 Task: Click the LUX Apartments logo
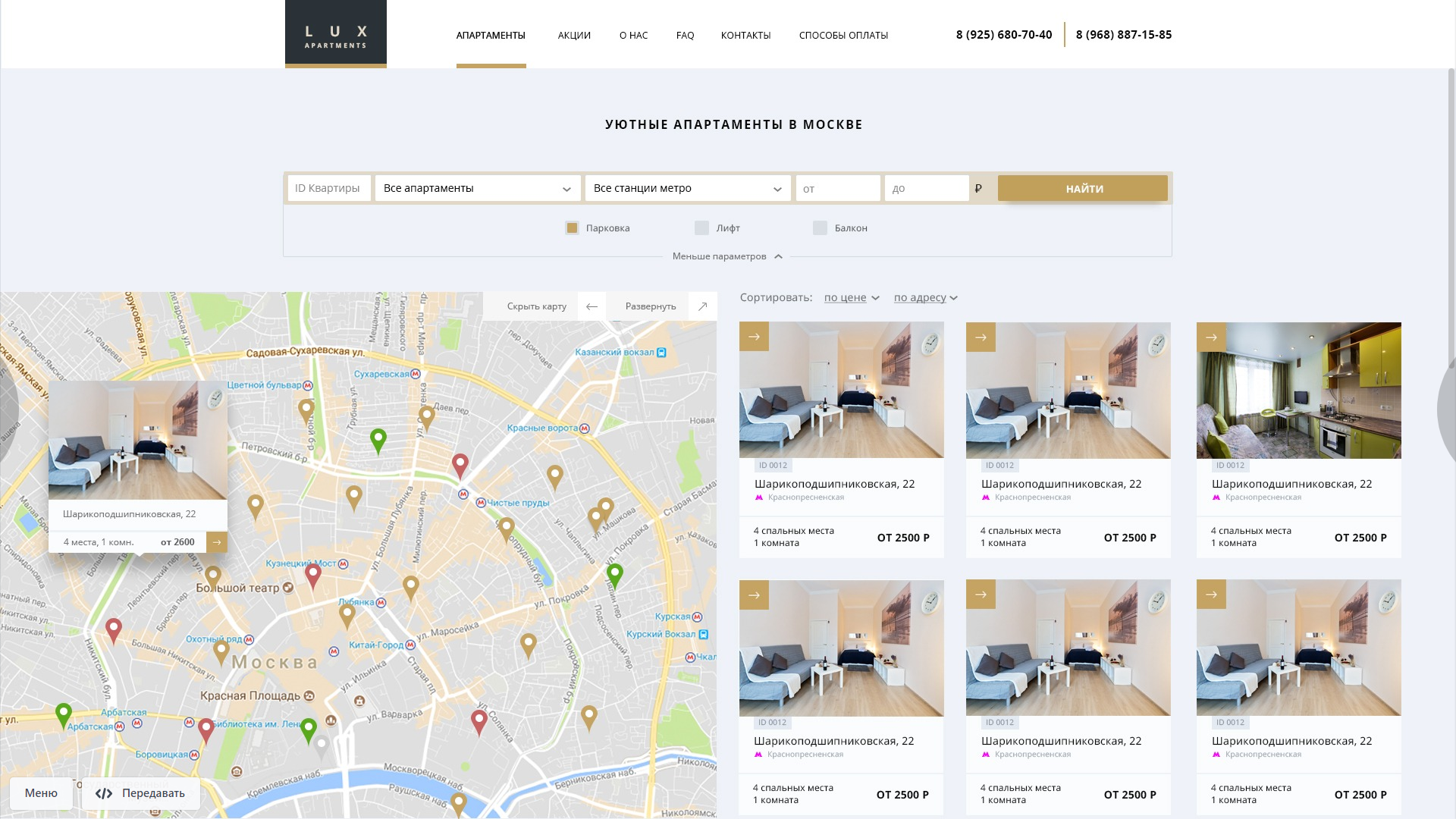pos(335,34)
